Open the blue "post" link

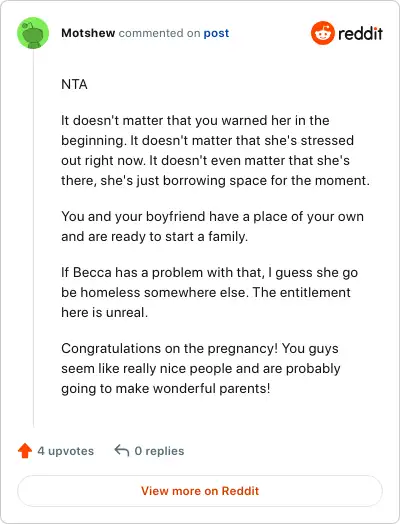pos(216,33)
